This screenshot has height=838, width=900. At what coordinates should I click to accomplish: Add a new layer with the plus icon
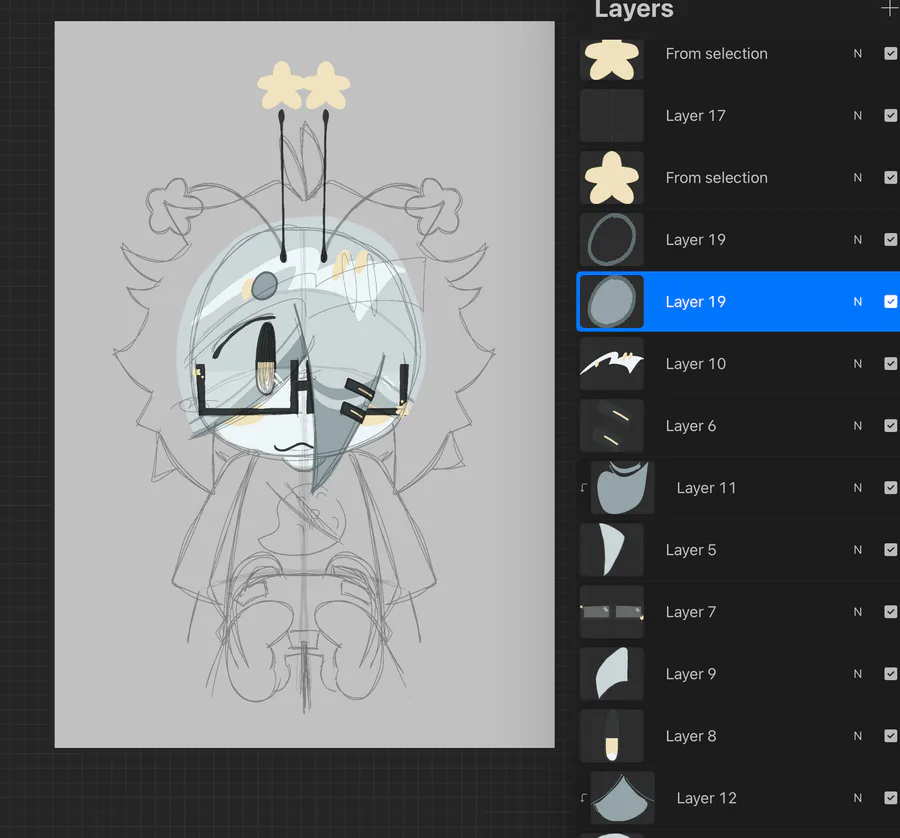pyautogui.click(x=891, y=8)
